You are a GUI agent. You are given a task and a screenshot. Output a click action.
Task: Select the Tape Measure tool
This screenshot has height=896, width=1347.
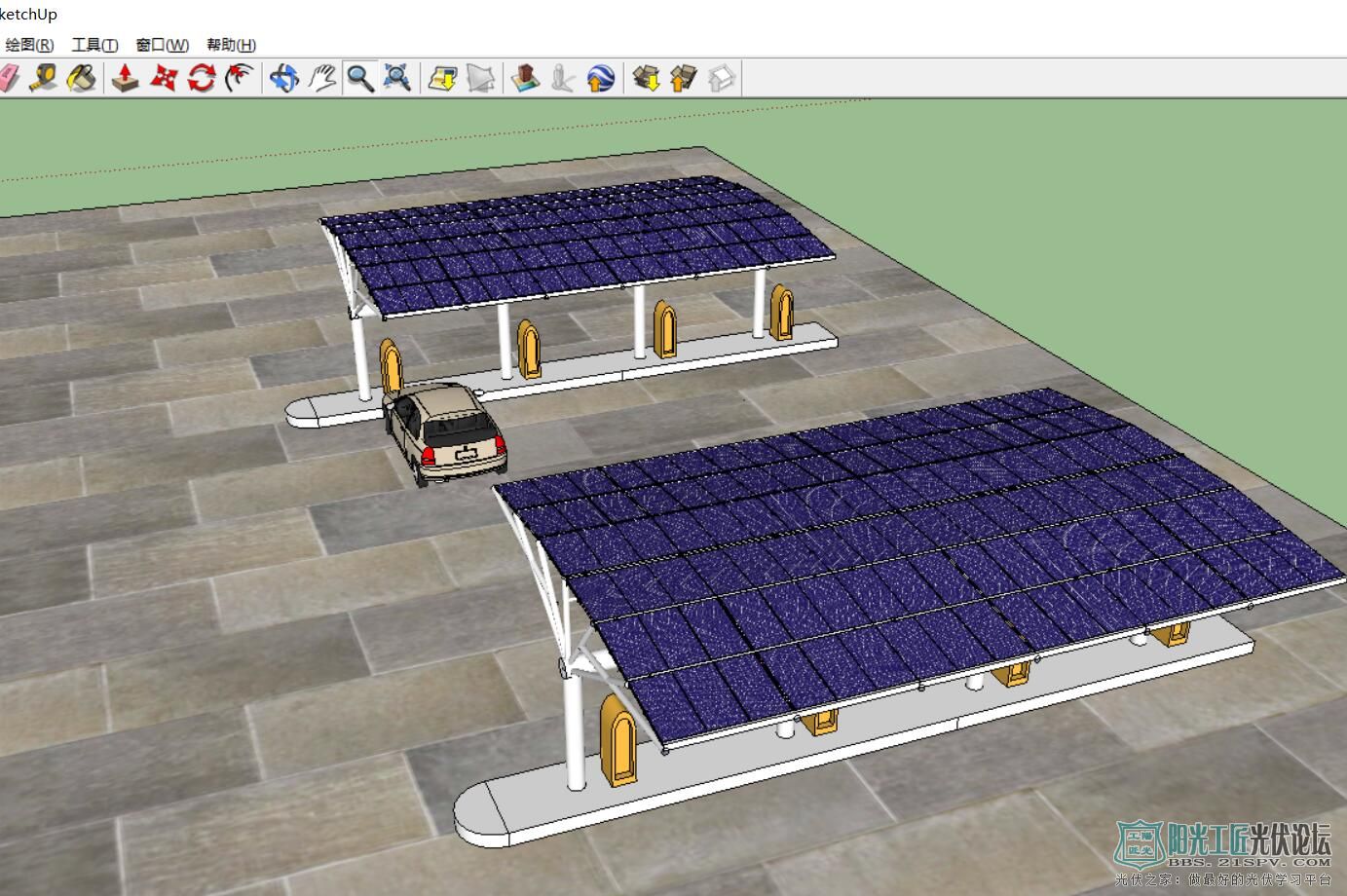pos(43,78)
